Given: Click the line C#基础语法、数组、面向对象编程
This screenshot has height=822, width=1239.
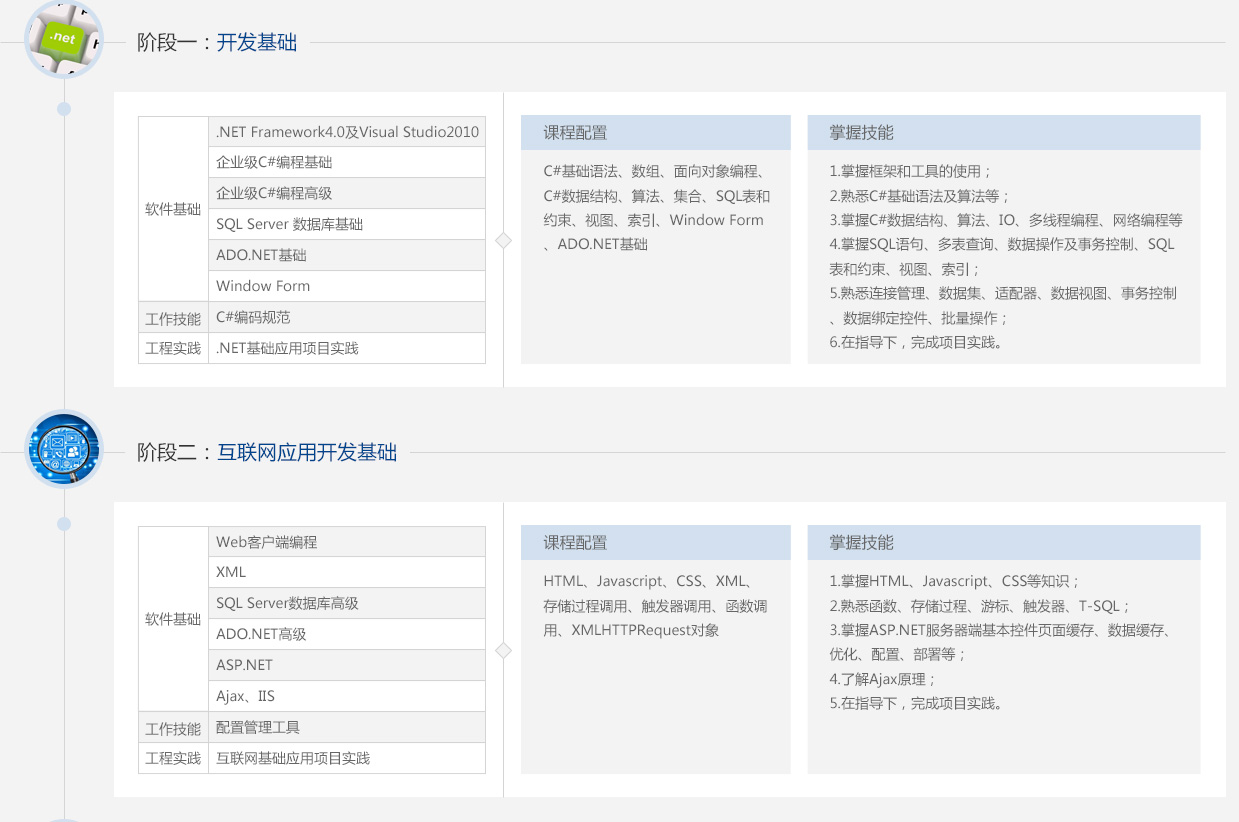Looking at the screenshot, I should [x=655, y=171].
